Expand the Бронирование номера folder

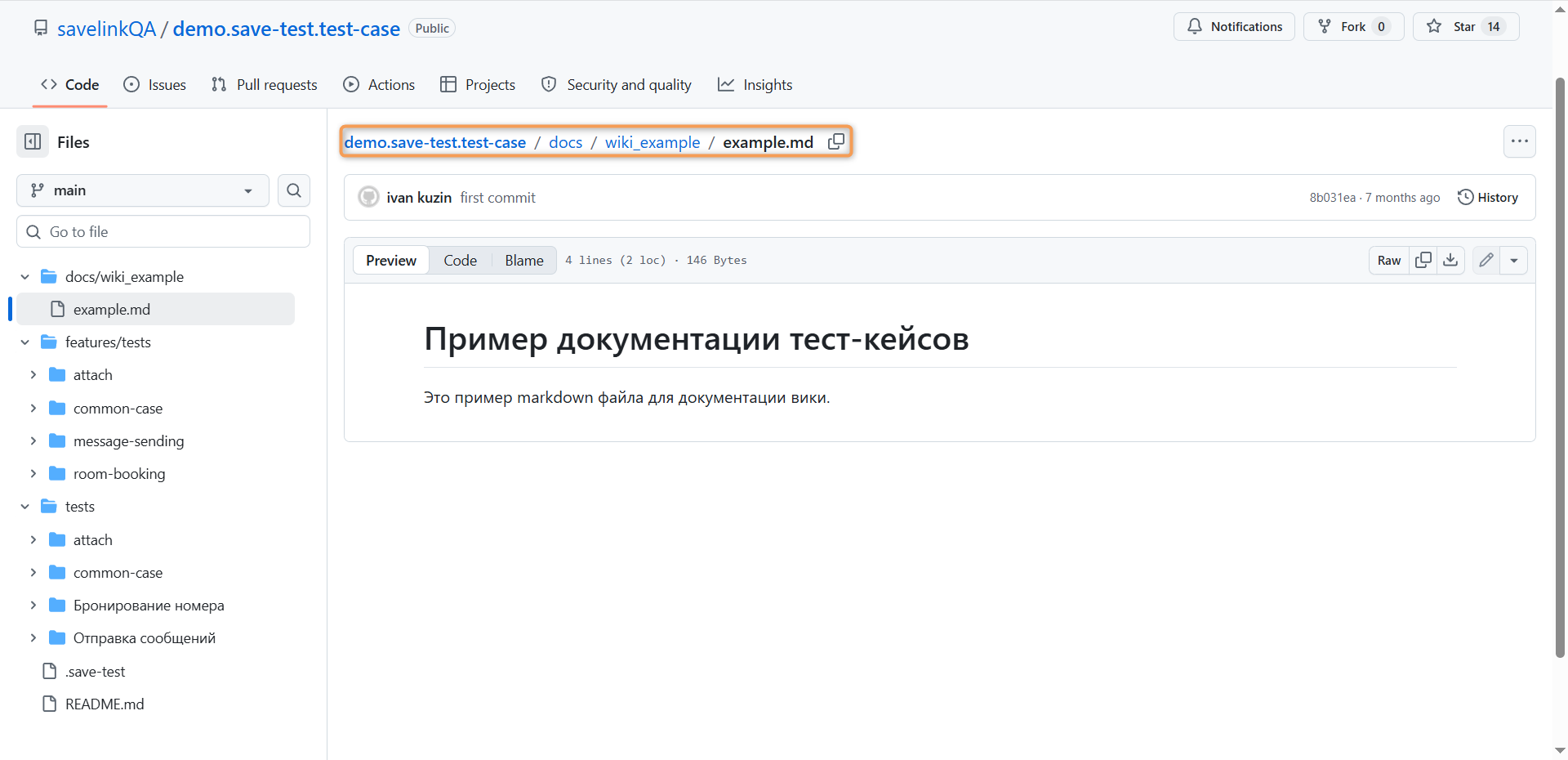(33, 606)
